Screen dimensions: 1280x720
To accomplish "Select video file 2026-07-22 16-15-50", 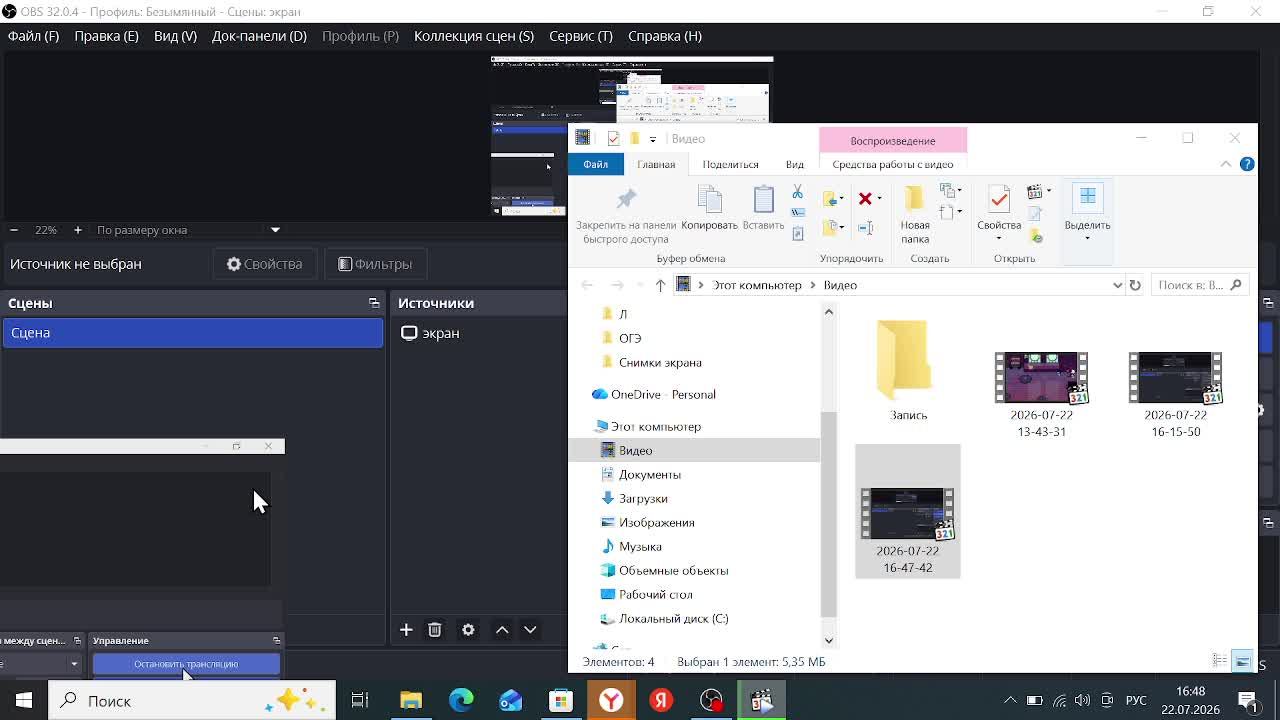I will coord(1175,394).
